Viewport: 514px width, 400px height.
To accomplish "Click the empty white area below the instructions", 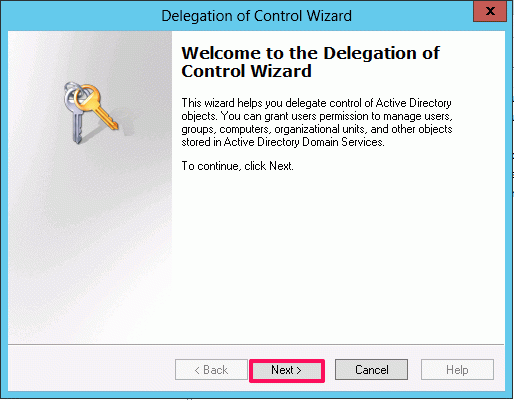I will pos(337,257).
